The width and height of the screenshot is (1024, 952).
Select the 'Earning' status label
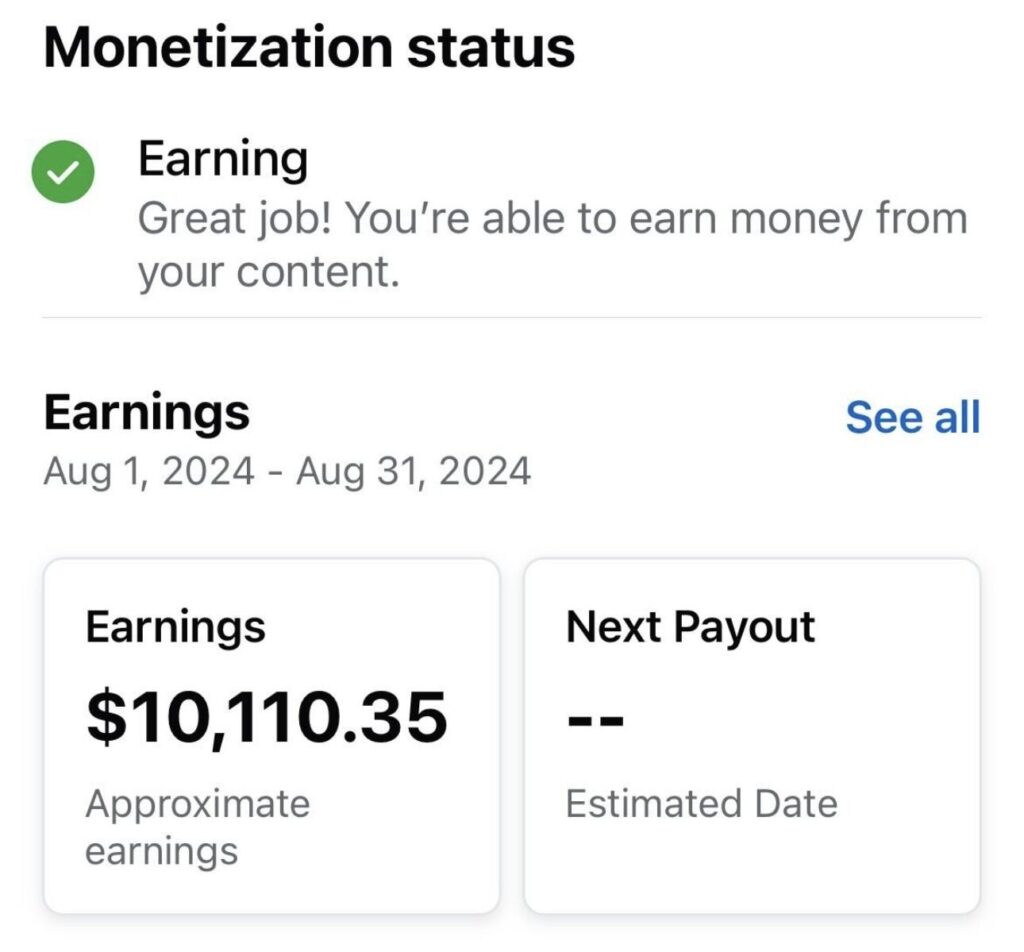[222, 159]
